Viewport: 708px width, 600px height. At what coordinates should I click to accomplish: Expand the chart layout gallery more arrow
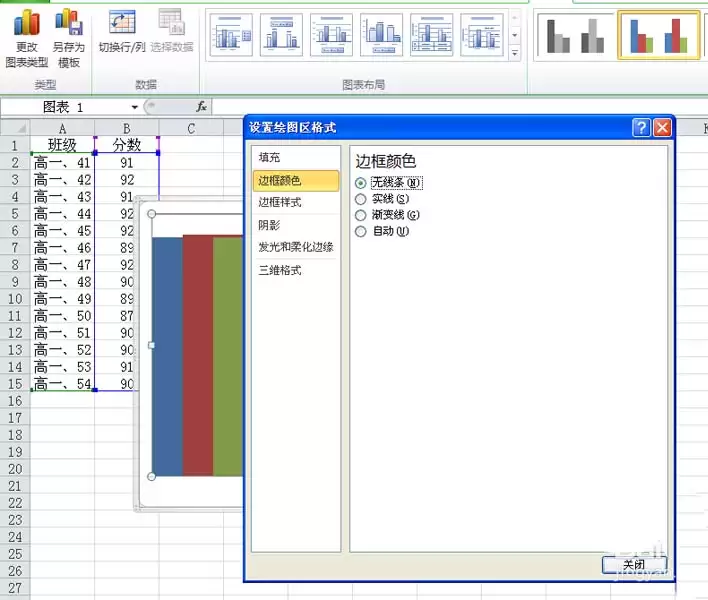[x=515, y=52]
